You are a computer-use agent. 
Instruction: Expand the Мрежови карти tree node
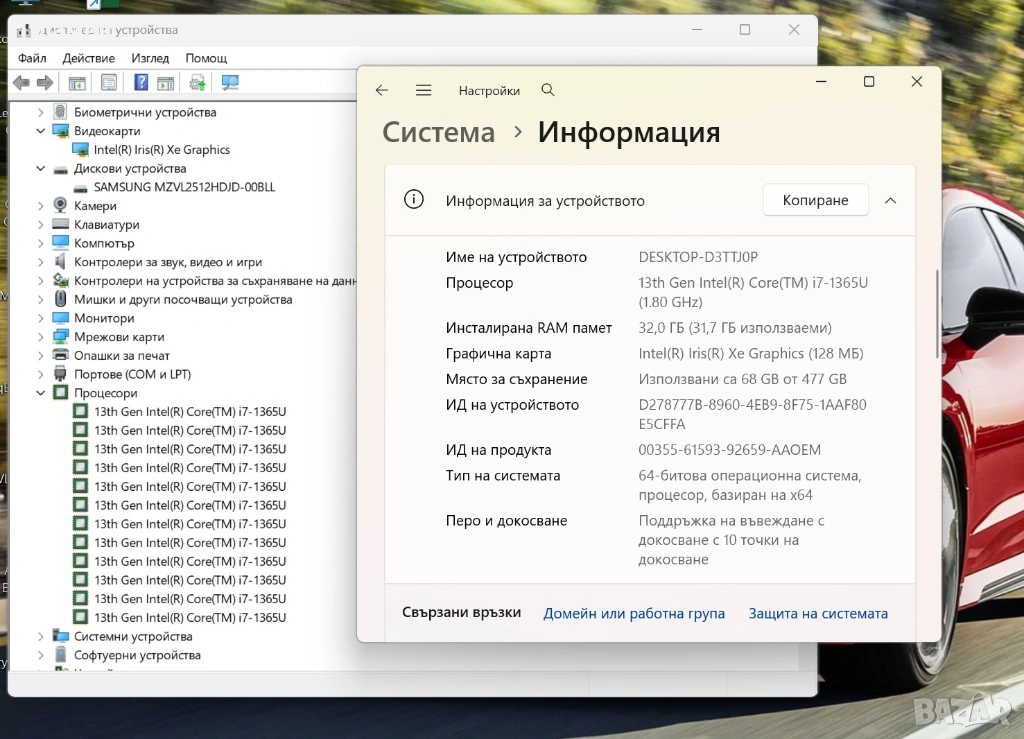[x=41, y=337]
